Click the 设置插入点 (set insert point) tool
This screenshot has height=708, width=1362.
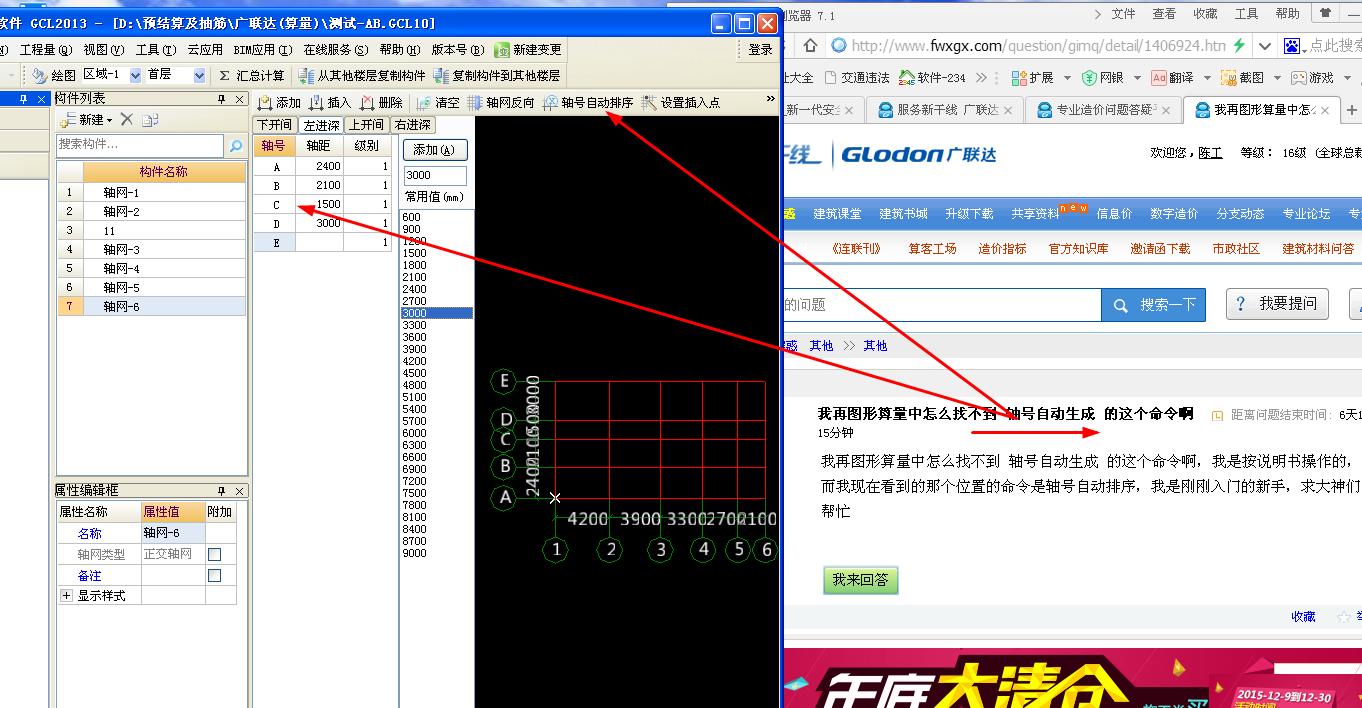680,102
